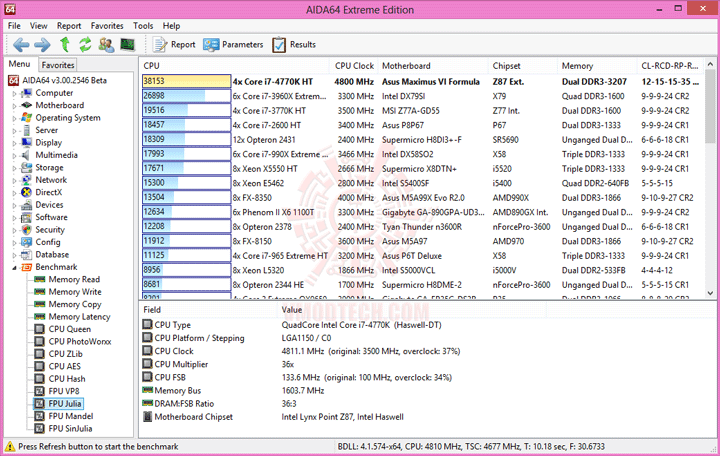Select the Display tree icon

pyautogui.click(x=27, y=142)
